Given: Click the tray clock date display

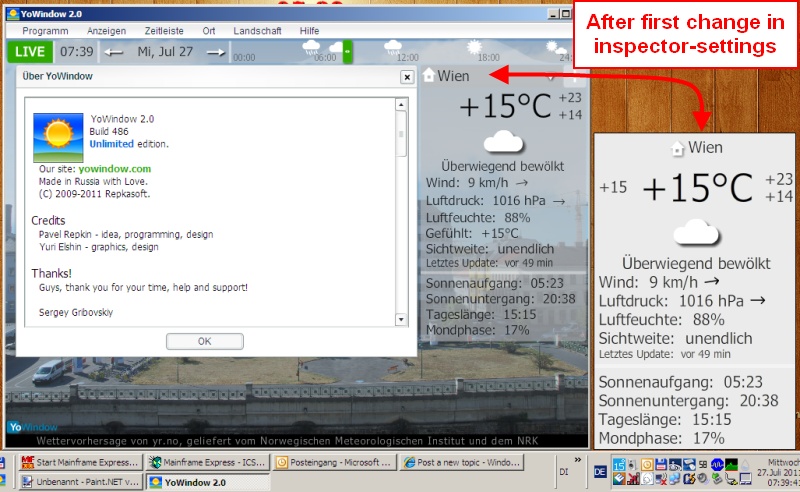Looking at the screenshot, I should click(778, 473).
